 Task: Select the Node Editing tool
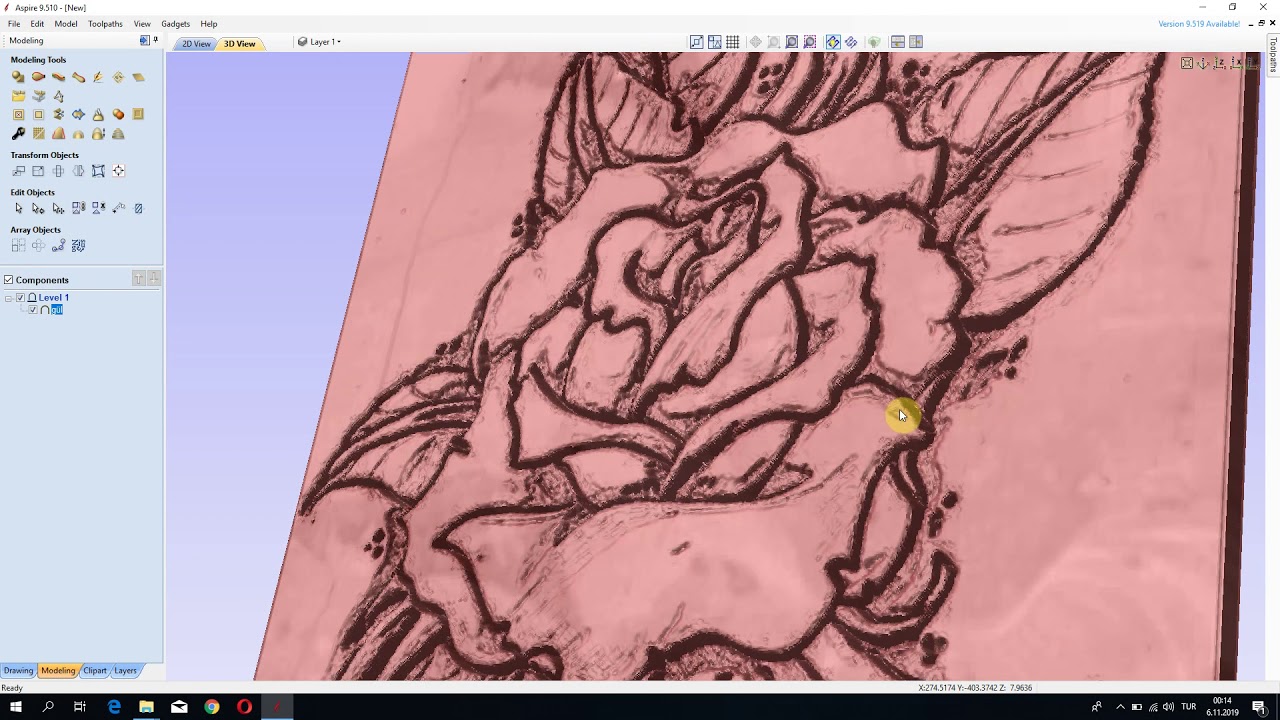pyautogui.click(x=38, y=208)
